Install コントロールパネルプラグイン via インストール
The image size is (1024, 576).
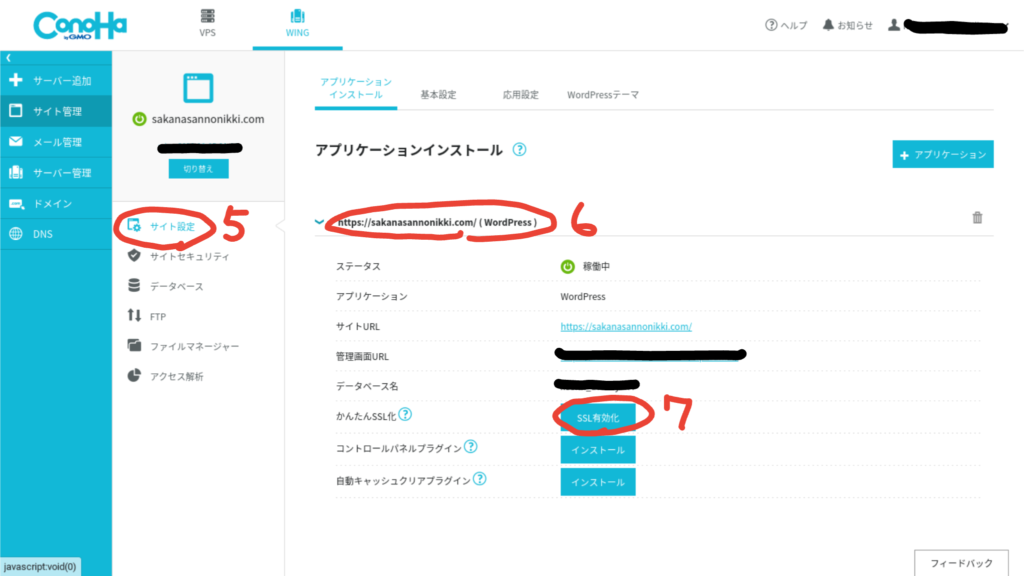pyautogui.click(x=598, y=450)
